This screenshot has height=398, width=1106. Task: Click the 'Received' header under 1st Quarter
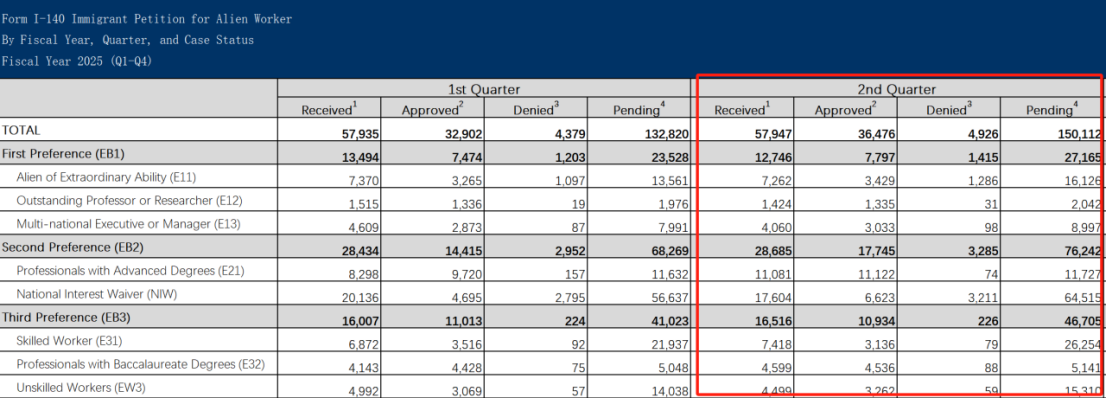(x=329, y=109)
